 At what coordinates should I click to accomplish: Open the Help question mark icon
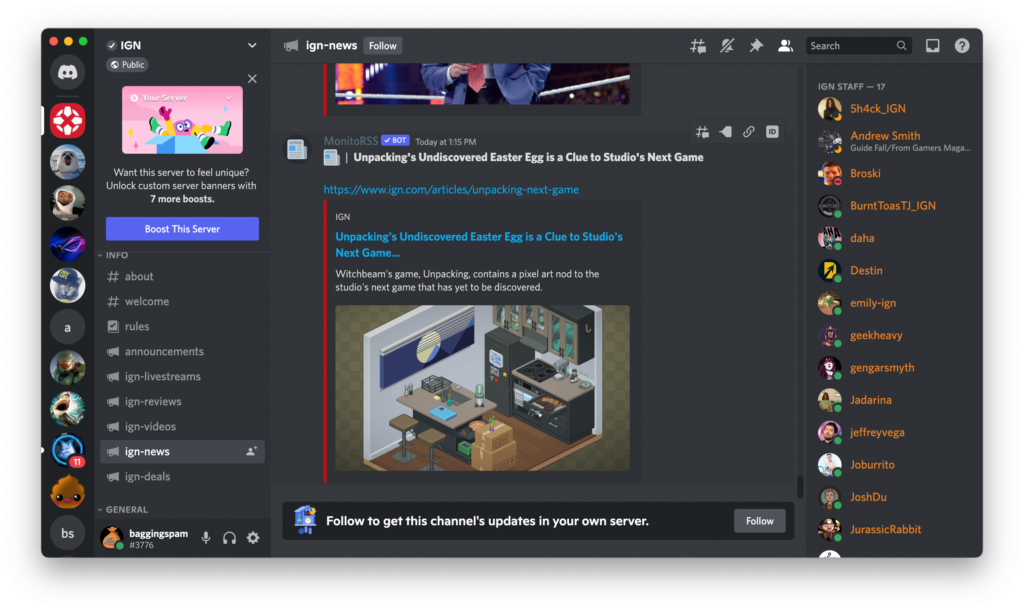click(962, 46)
